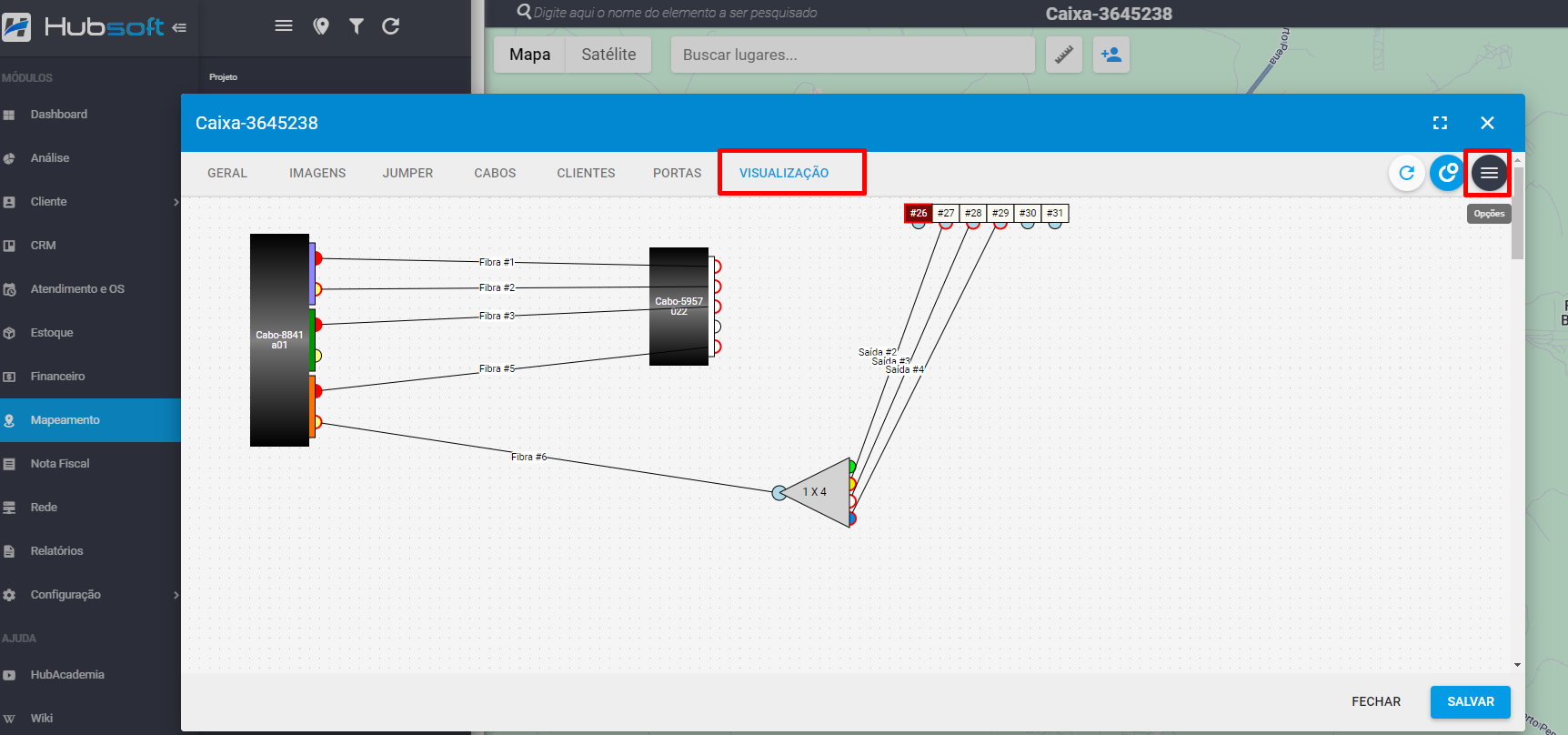Click the Fibra #3 label

point(497,316)
